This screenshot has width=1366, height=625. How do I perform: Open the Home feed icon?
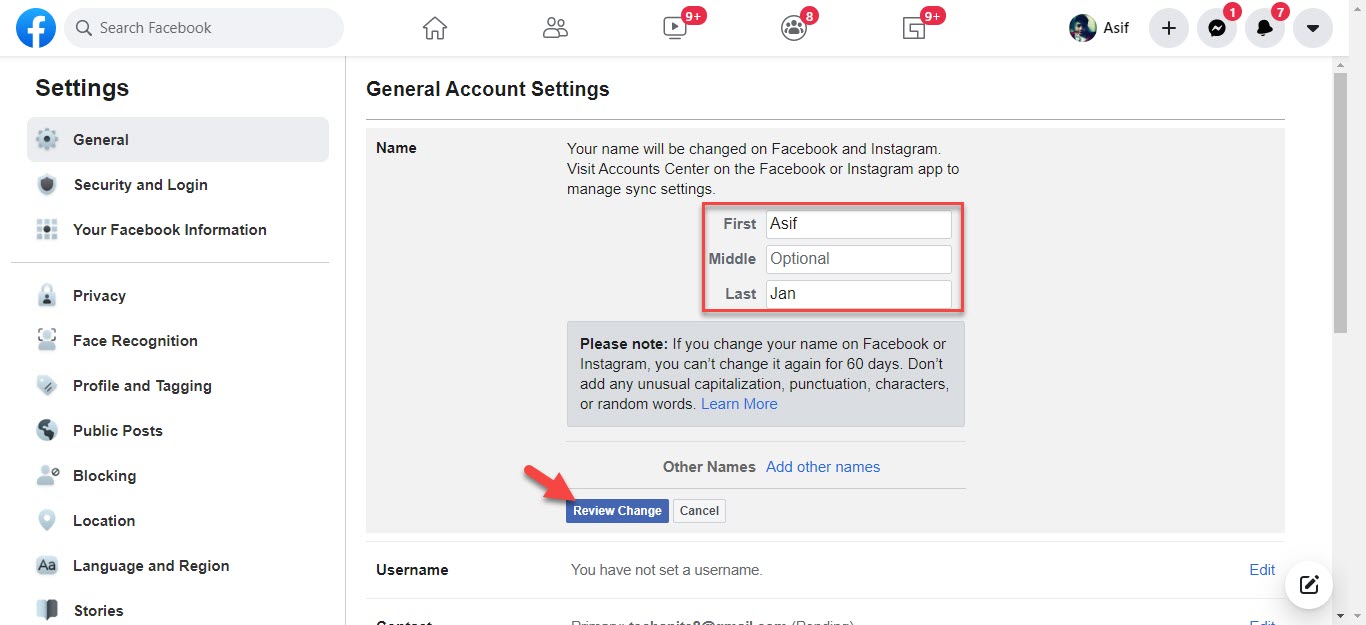[434, 28]
